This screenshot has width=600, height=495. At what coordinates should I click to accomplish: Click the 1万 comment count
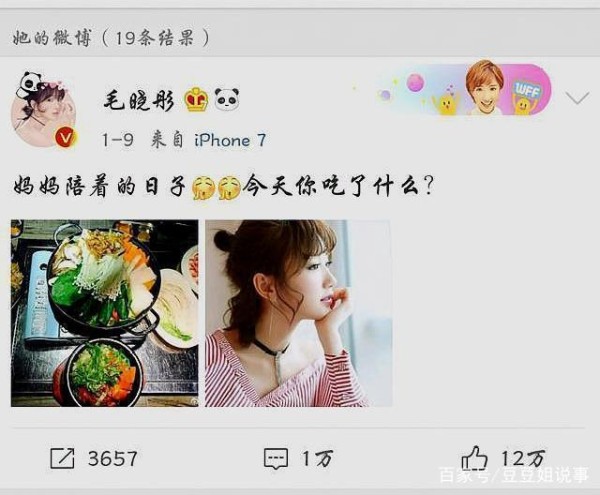(318, 458)
